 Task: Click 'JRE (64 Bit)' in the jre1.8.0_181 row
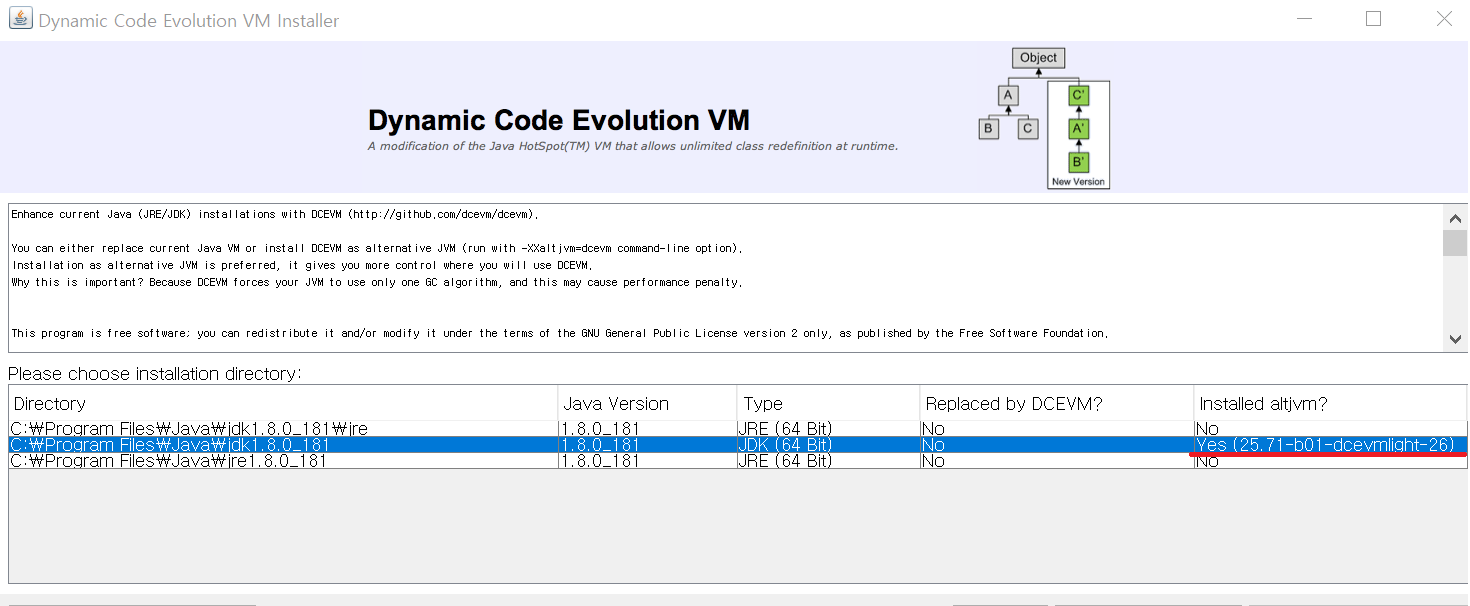point(828,461)
